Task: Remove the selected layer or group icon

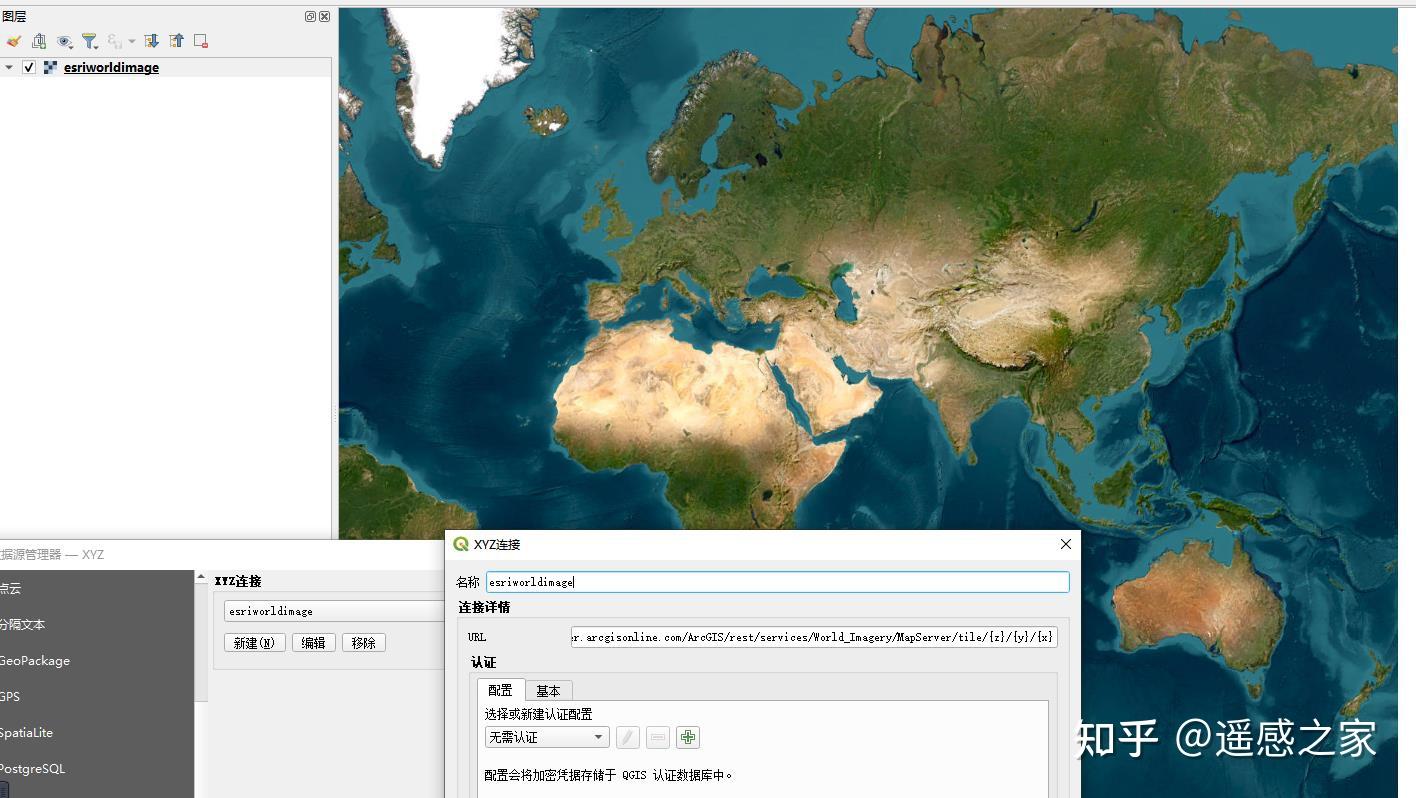Action: coord(201,41)
